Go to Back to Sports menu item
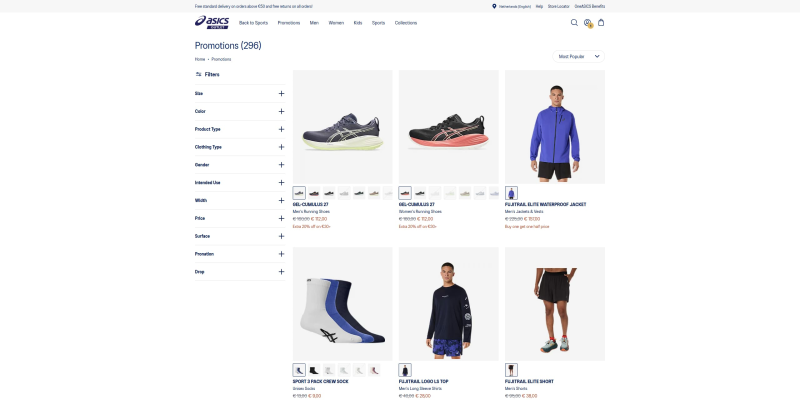 click(253, 23)
